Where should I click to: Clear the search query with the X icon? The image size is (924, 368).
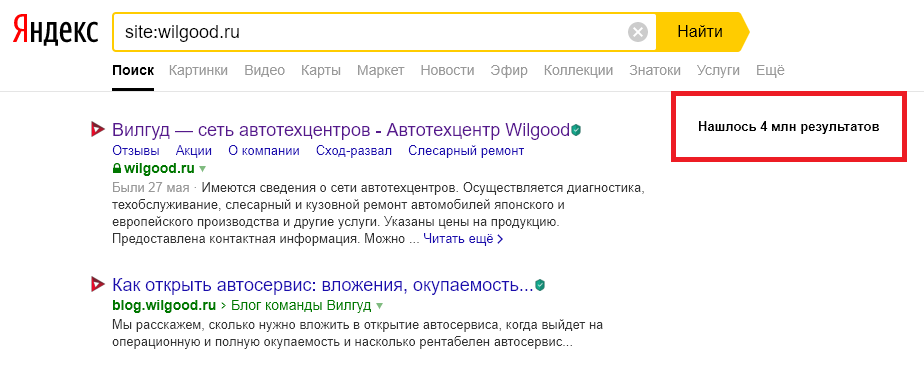pyautogui.click(x=638, y=32)
